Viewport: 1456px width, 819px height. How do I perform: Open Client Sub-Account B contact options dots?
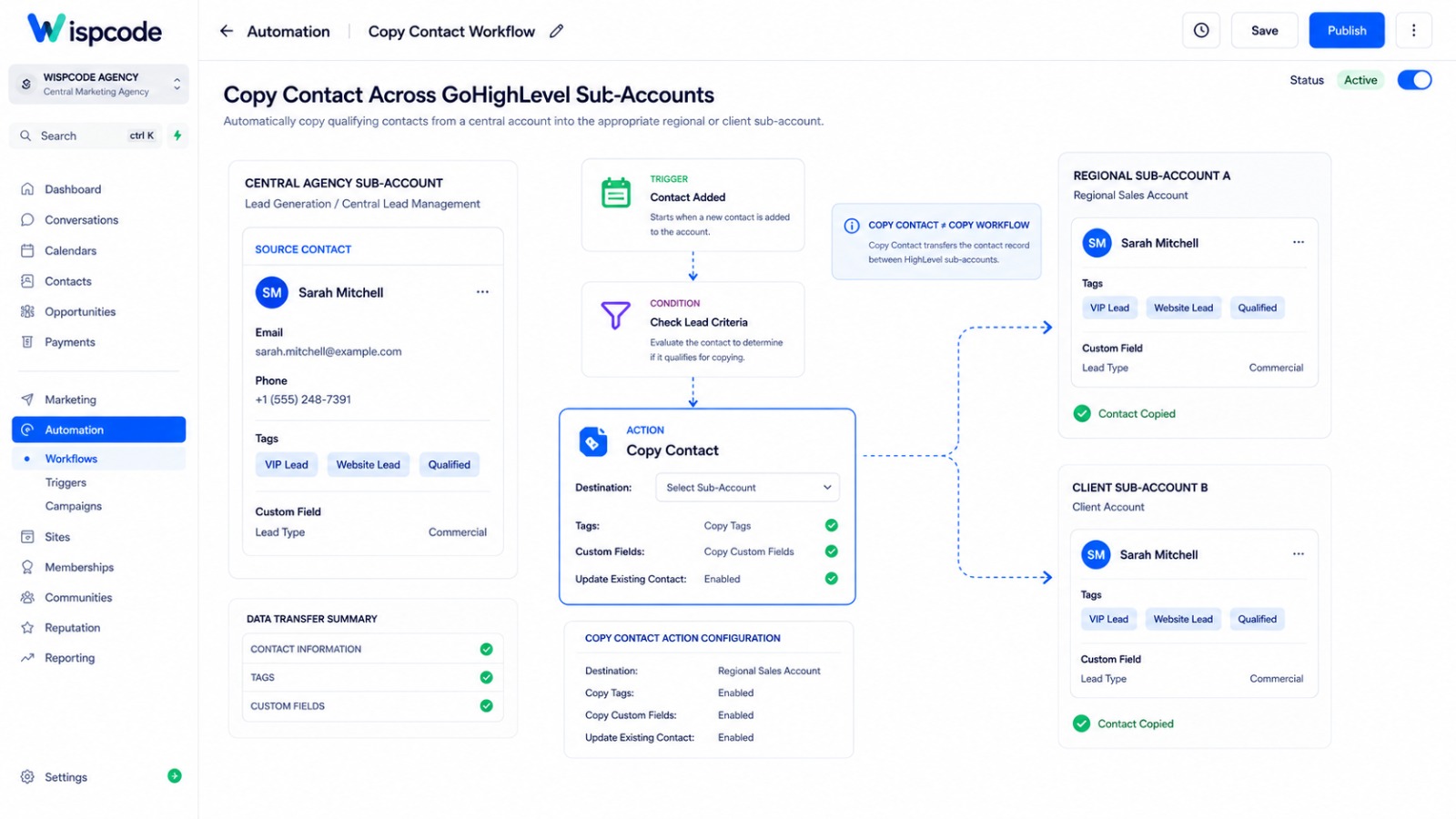pyautogui.click(x=1299, y=553)
